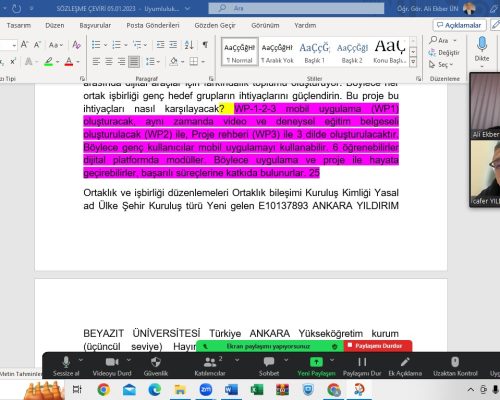Image resolution: width=500 pixels, height=400 pixels.
Task: Apply center text alignment
Action: point(109,62)
